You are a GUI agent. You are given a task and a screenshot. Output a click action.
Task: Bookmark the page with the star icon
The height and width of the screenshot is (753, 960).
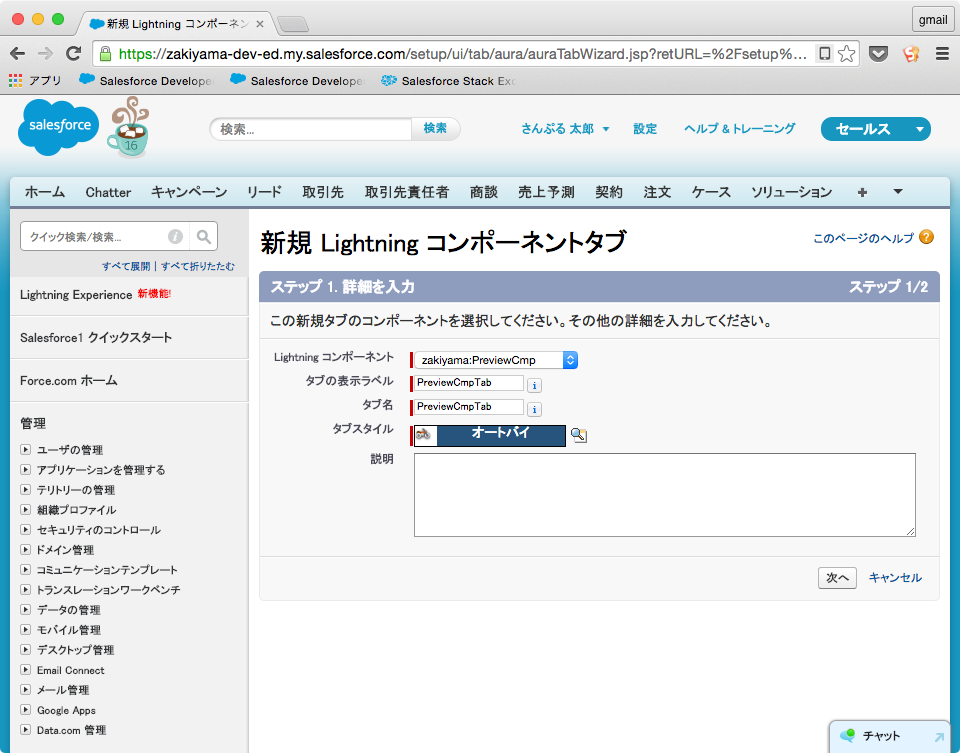click(846, 54)
